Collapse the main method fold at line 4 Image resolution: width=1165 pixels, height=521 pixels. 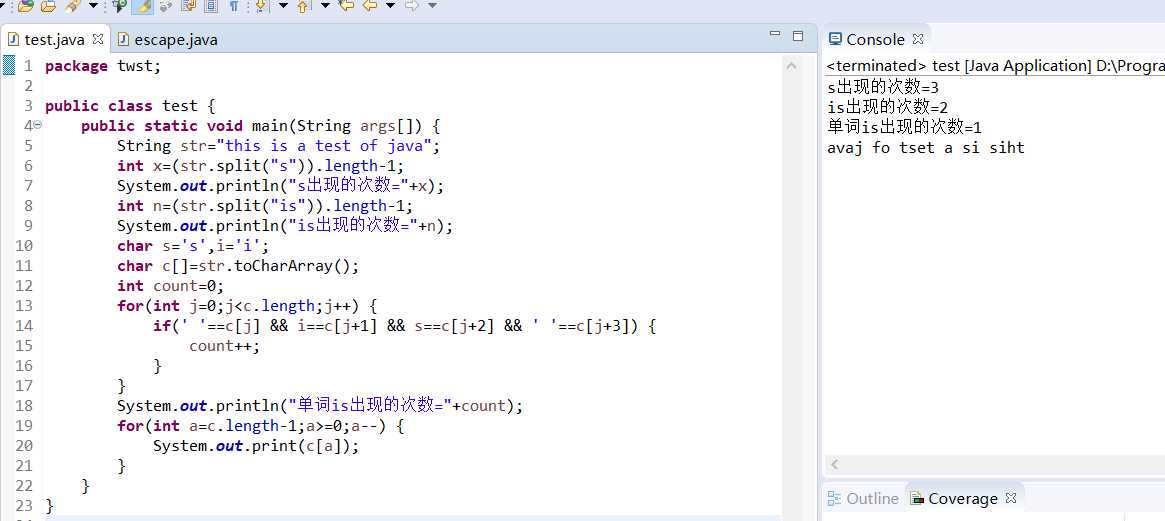pos(38,125)
